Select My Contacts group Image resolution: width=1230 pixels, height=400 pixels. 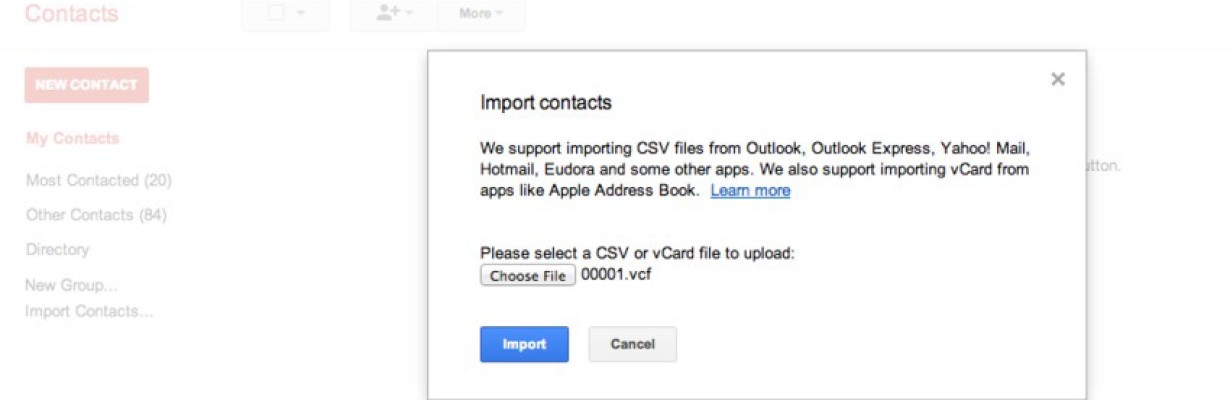pos(72,139)
